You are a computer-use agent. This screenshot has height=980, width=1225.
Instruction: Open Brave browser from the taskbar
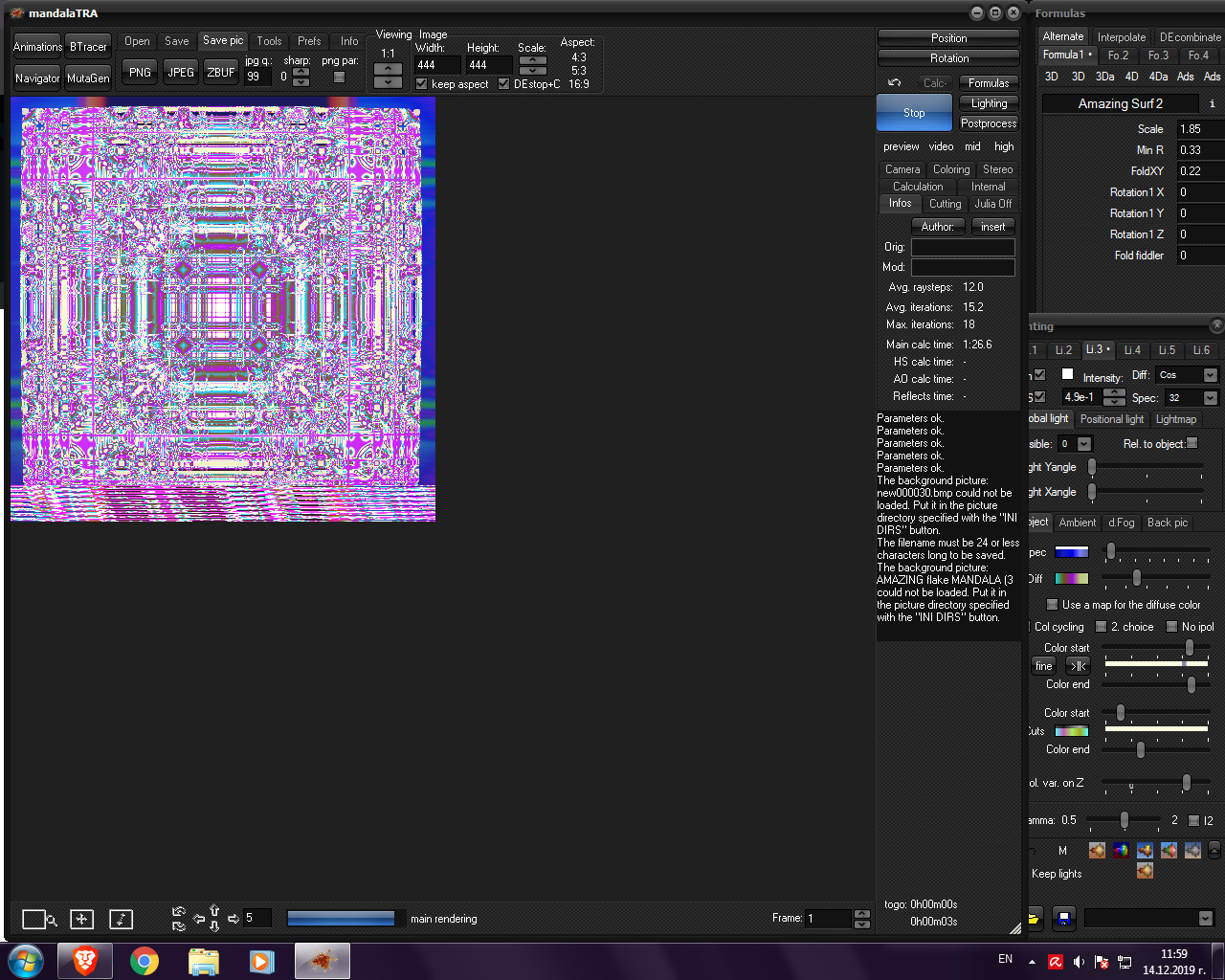(84, 960)
